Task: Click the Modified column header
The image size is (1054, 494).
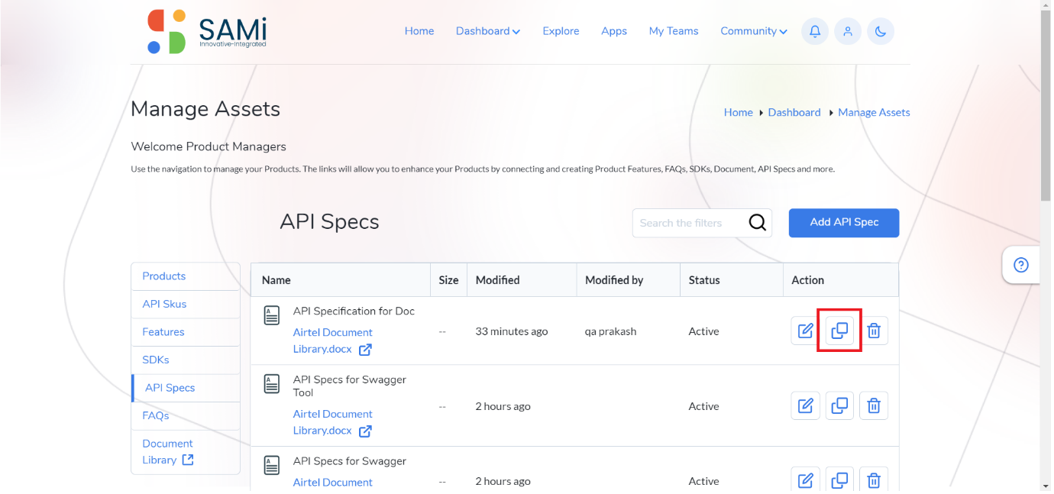Action: pos(522,280)
